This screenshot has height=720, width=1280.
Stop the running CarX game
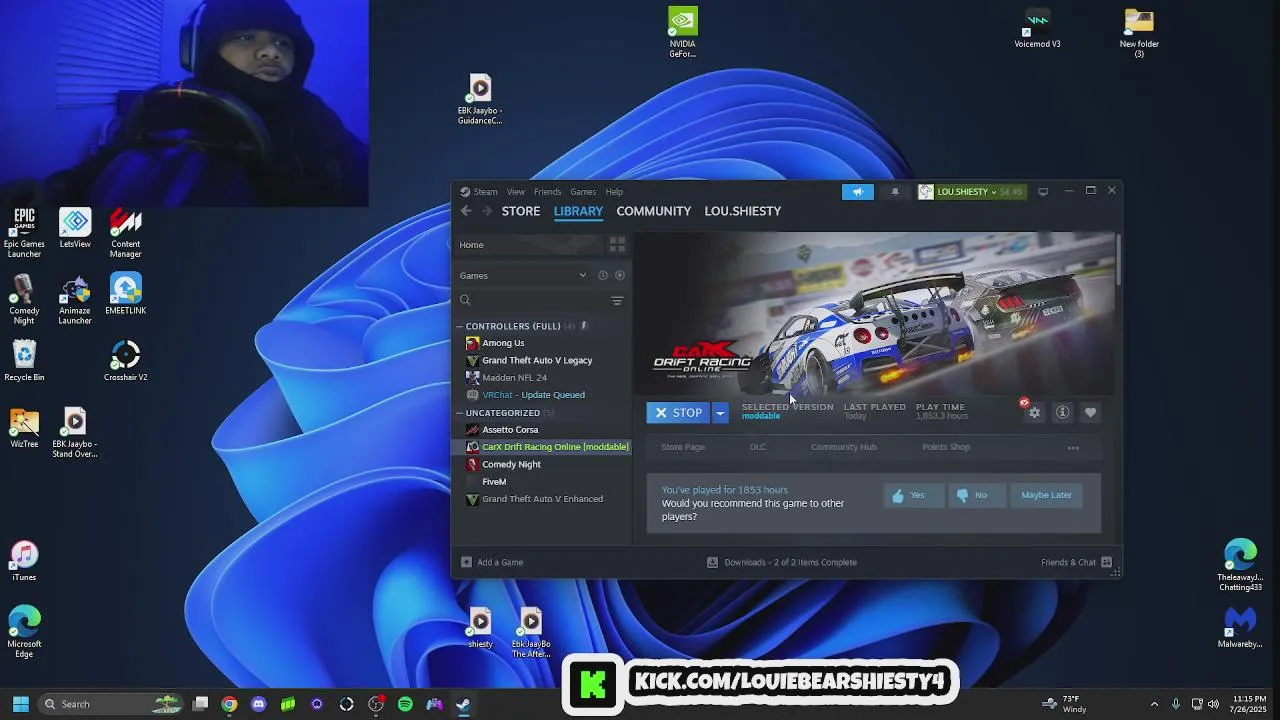(678, 412)
